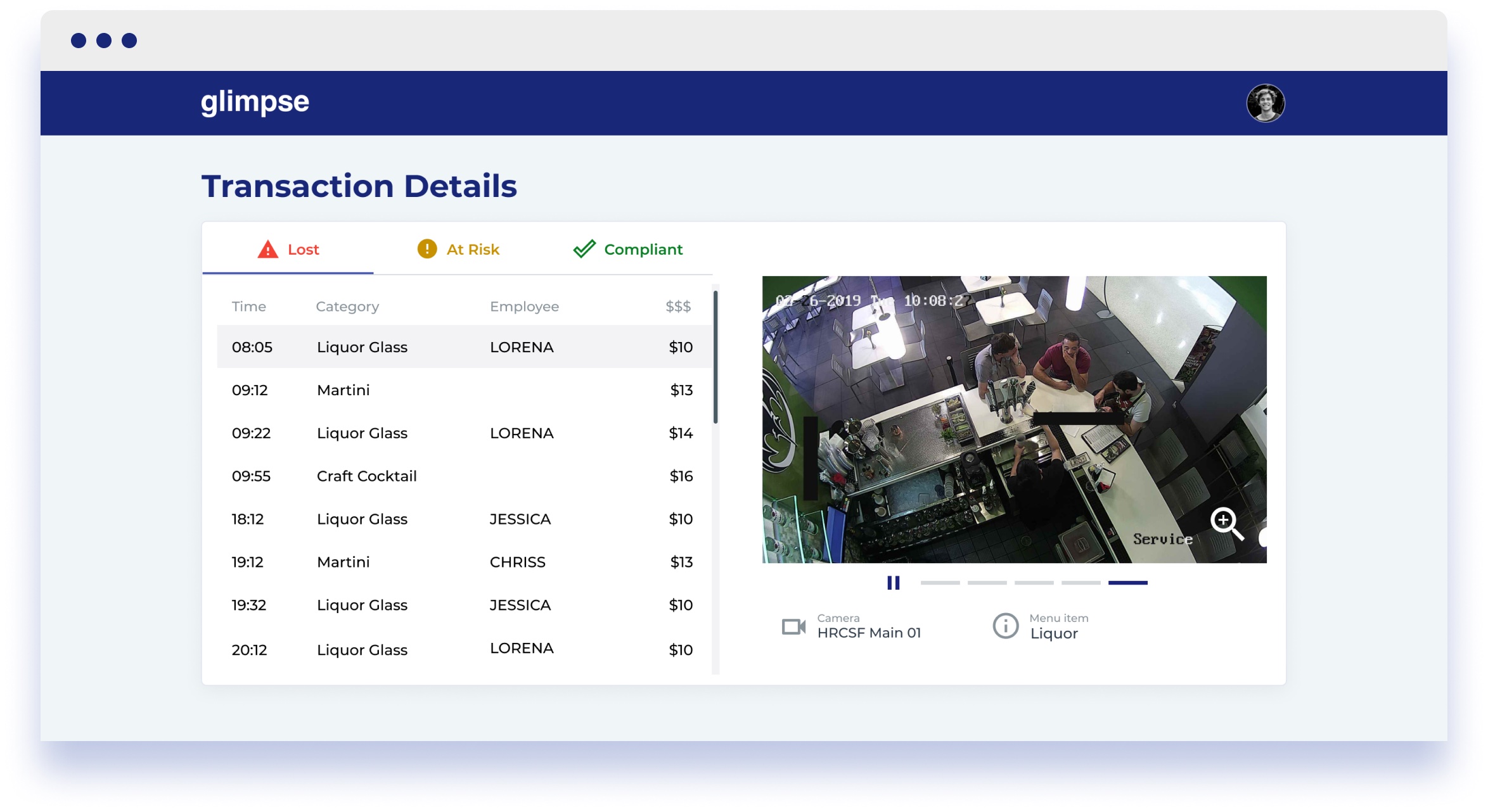Switch to the Lost tab

288,250
